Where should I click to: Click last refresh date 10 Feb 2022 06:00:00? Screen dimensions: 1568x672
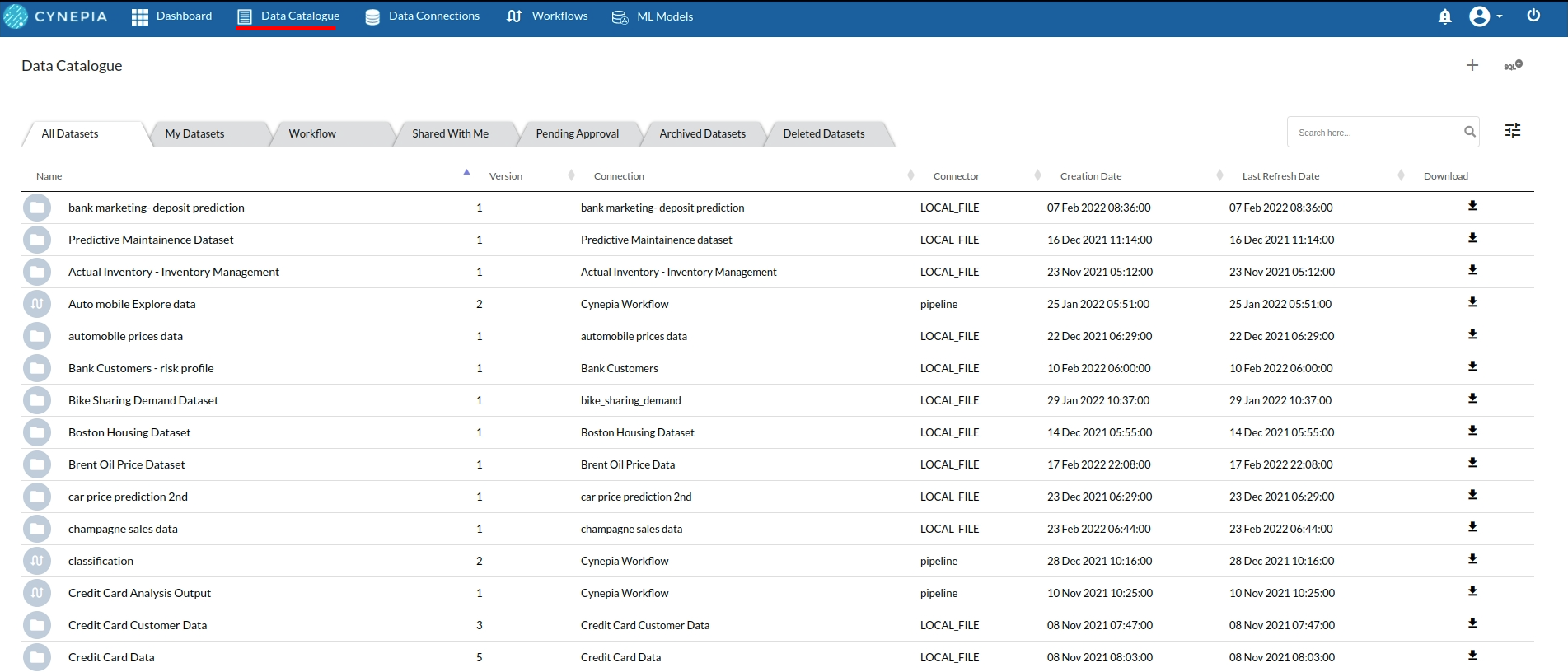[1281, 368]
